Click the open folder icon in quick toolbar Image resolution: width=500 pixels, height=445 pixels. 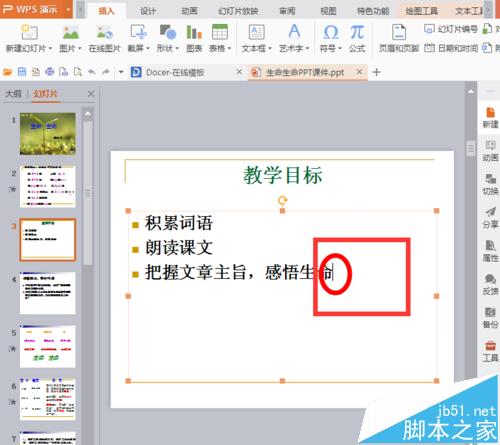coord(7,72)
